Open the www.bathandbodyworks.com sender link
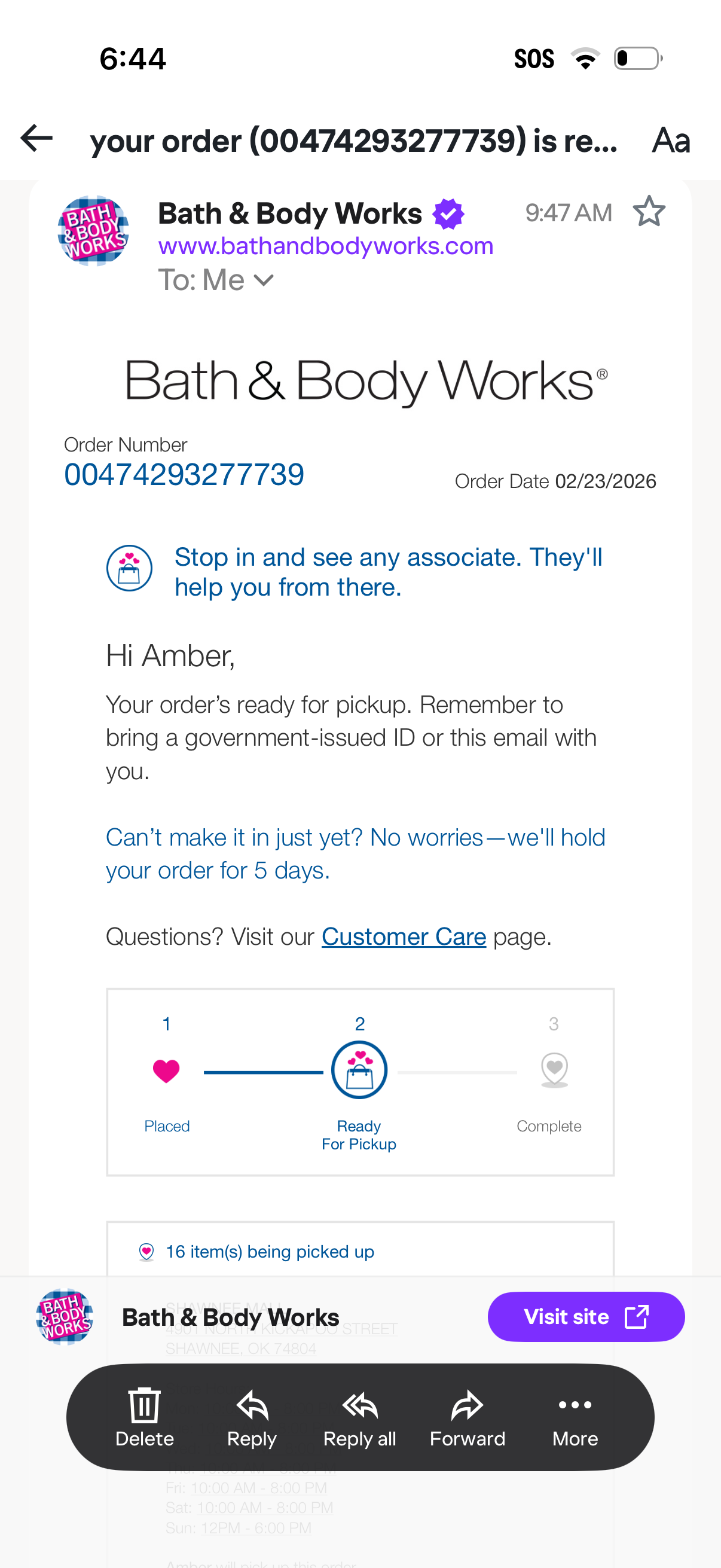The width and height of the screenshot is (721, 1568). pyautogui.click(x=325, y=246)
